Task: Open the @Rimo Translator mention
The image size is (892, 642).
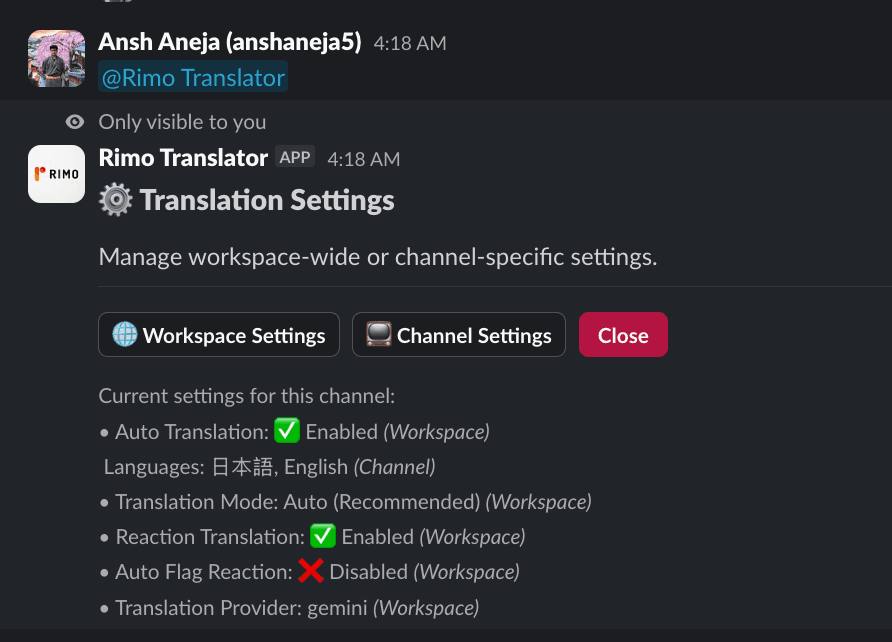Action: [192, 77]
